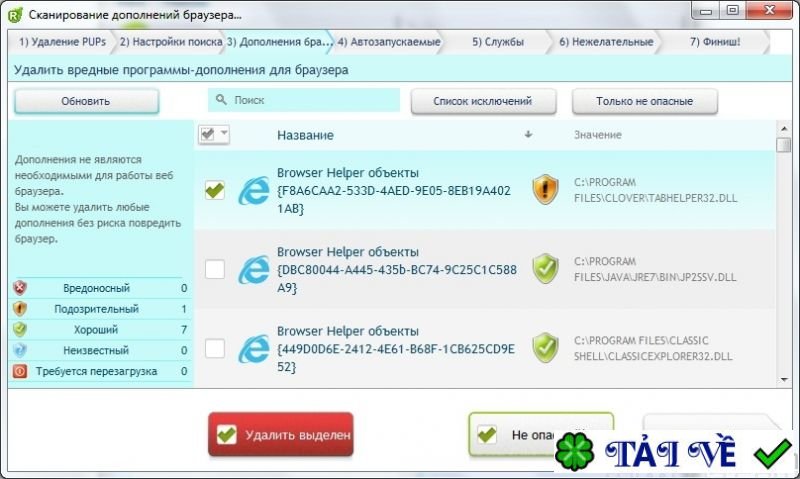This screenshot has height=479, width=800.
Task: Open the 2) Настройки поиска step
Action: click(171, 42)
